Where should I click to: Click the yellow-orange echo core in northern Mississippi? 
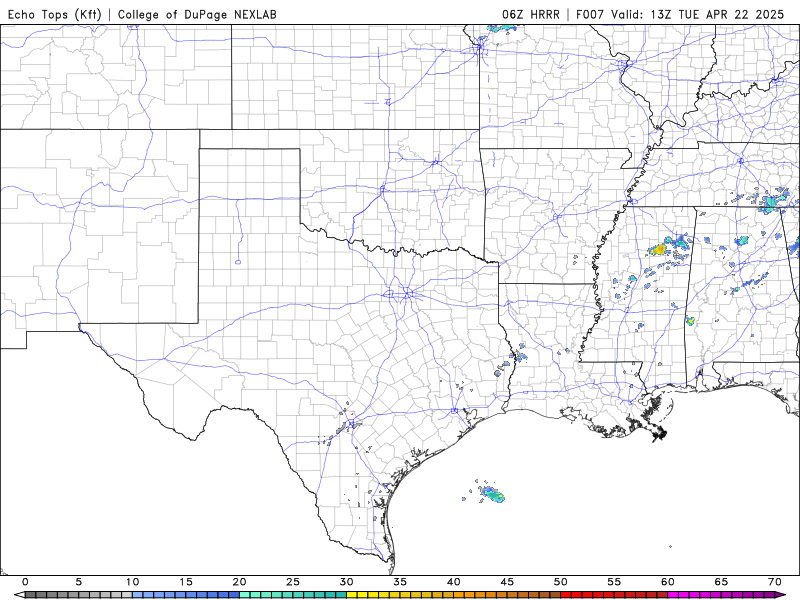659,249
